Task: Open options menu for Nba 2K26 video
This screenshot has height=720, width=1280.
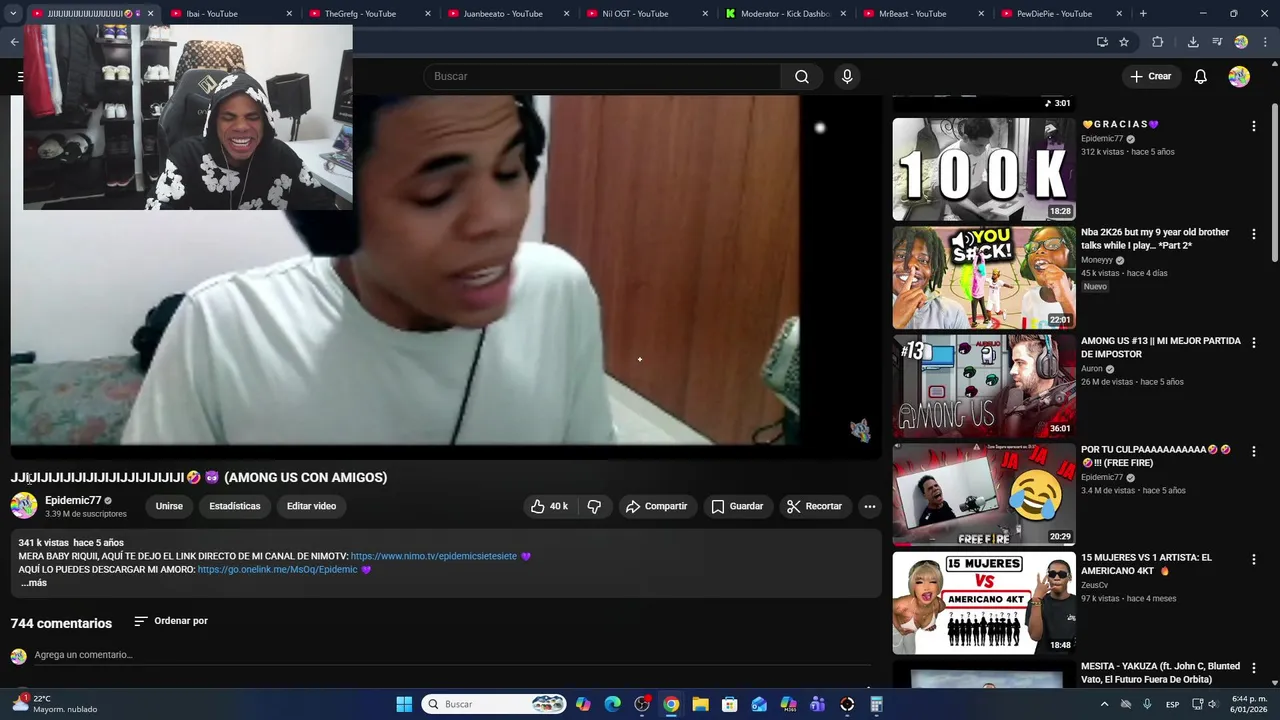Action: click(1253, 234)
